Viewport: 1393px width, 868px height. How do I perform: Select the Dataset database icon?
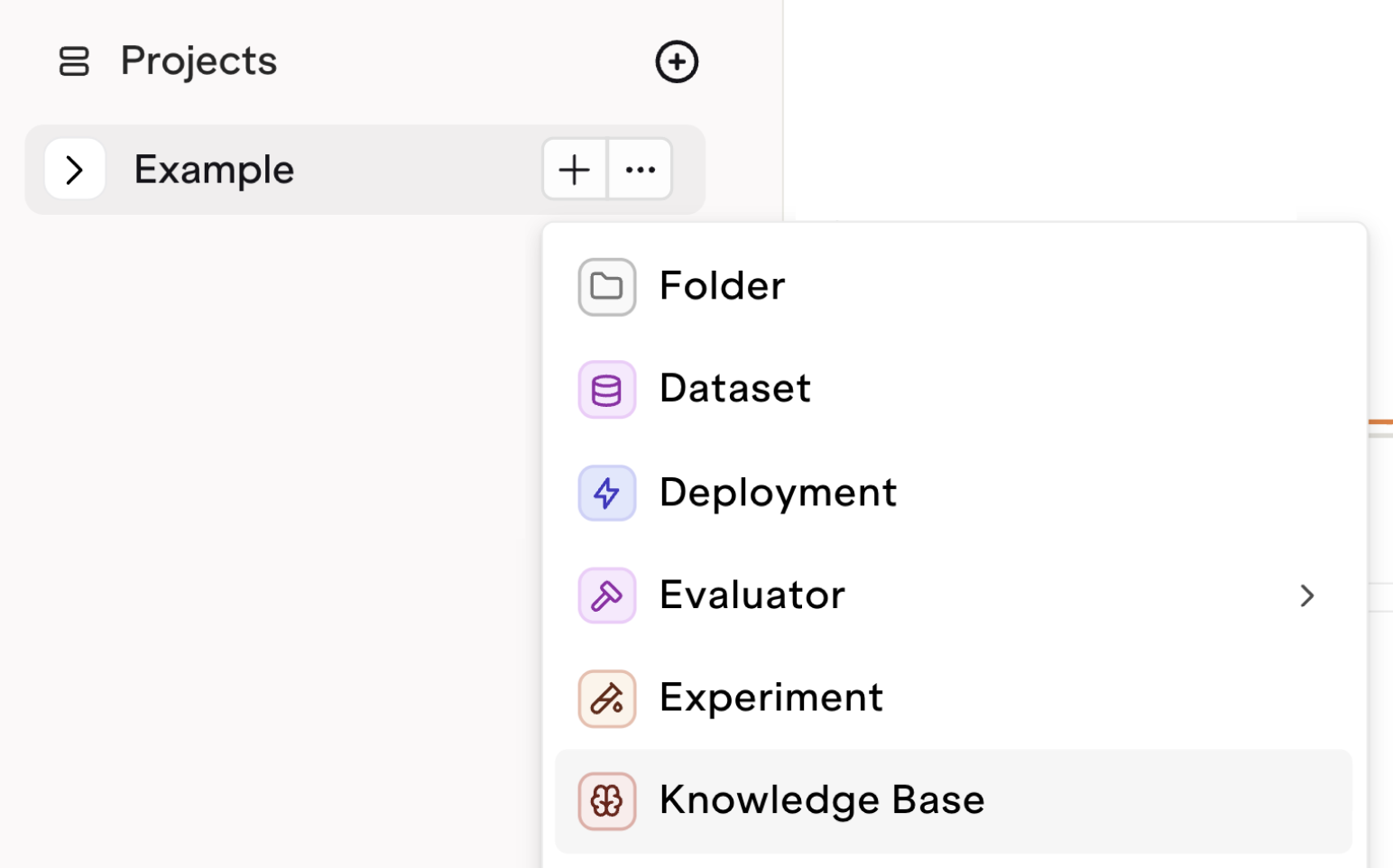pyautogui.click(x=606, y=389)
